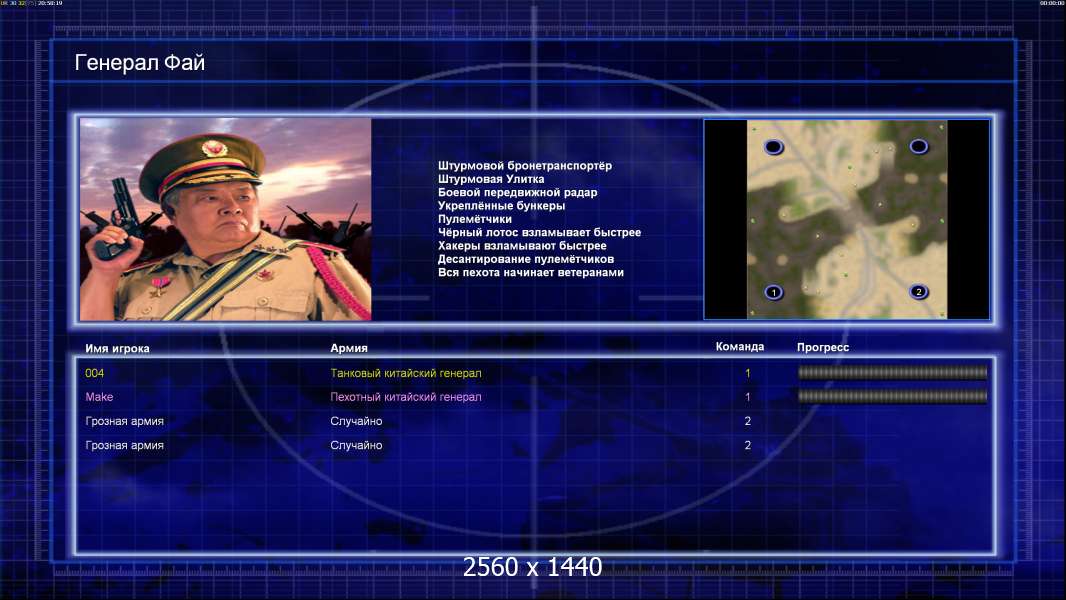Click the 'Генерал Фай' title heading
Viewport: 1066px width, 600px height.
[139, 63]
